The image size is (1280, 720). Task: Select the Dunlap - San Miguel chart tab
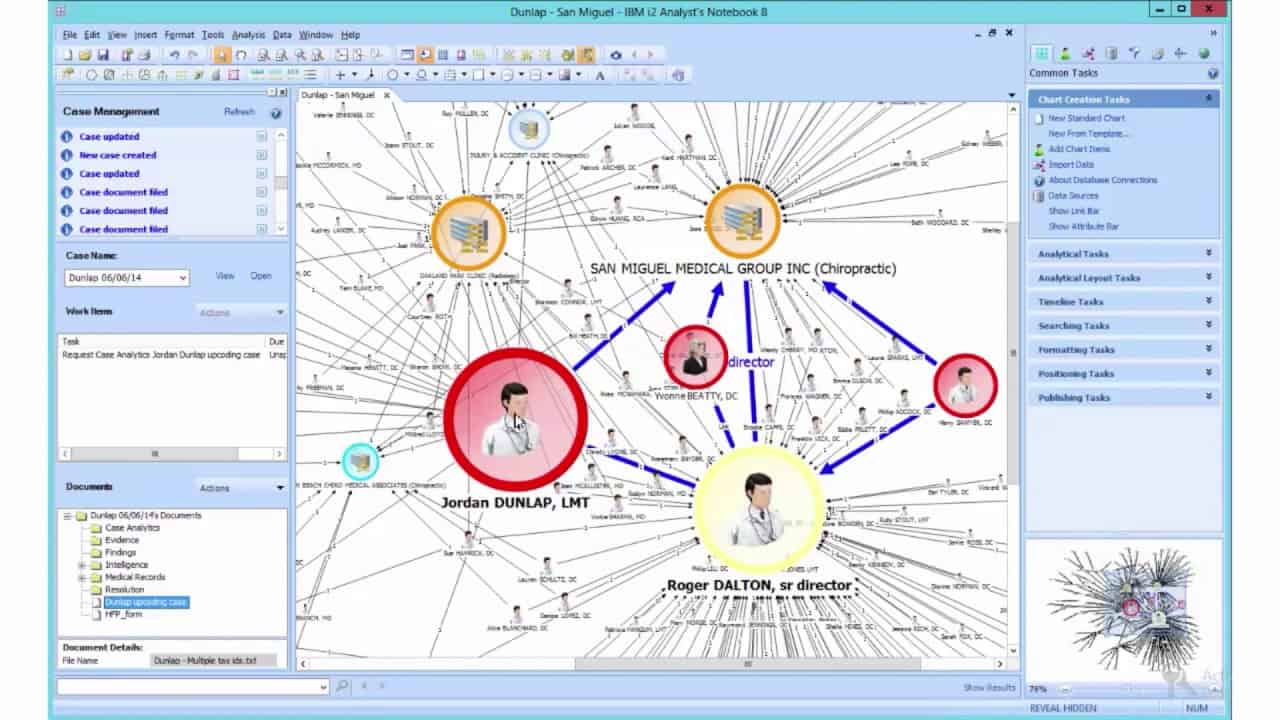tap(340, 95)
